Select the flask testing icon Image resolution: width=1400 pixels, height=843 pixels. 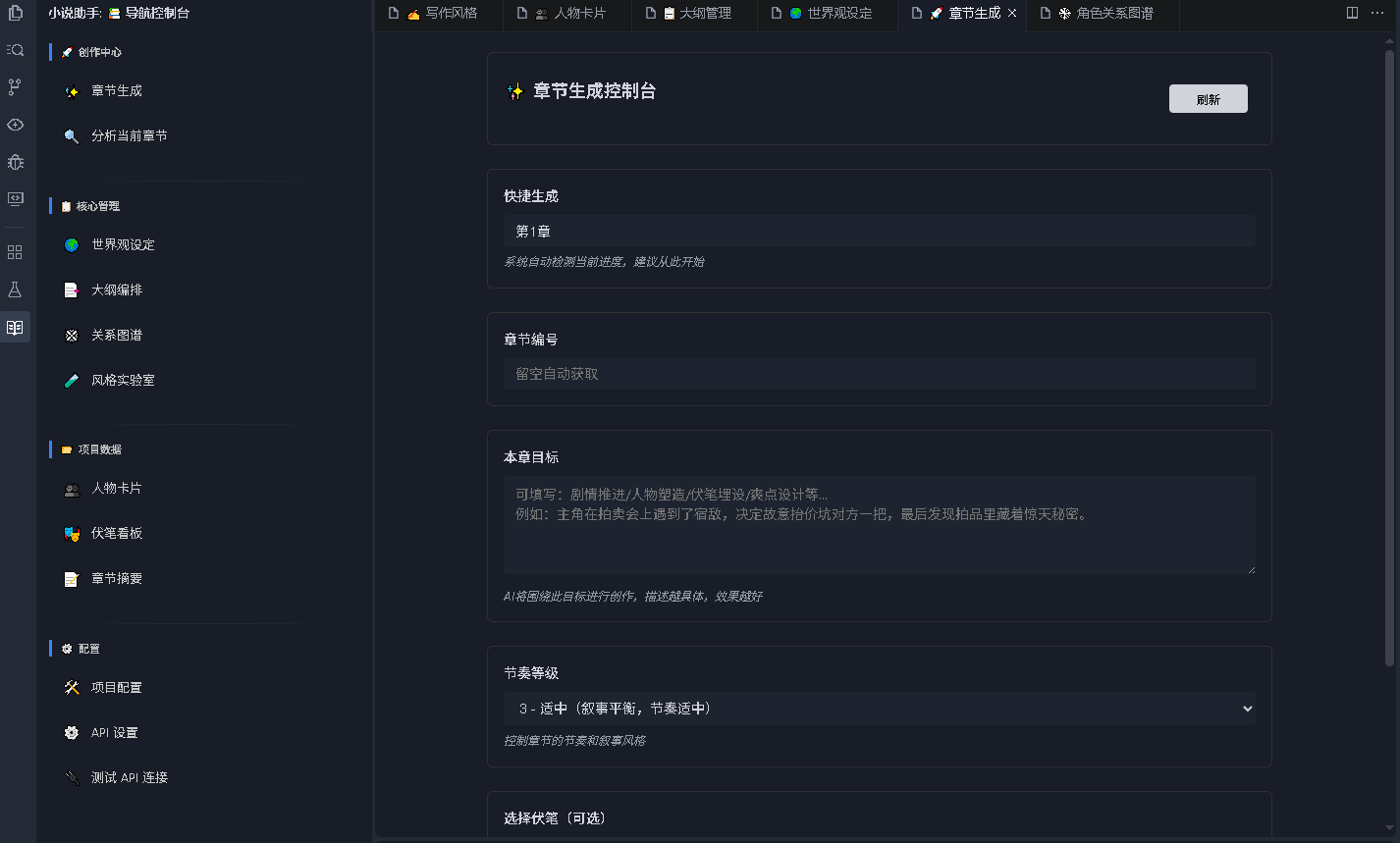(x=15, y=290)
